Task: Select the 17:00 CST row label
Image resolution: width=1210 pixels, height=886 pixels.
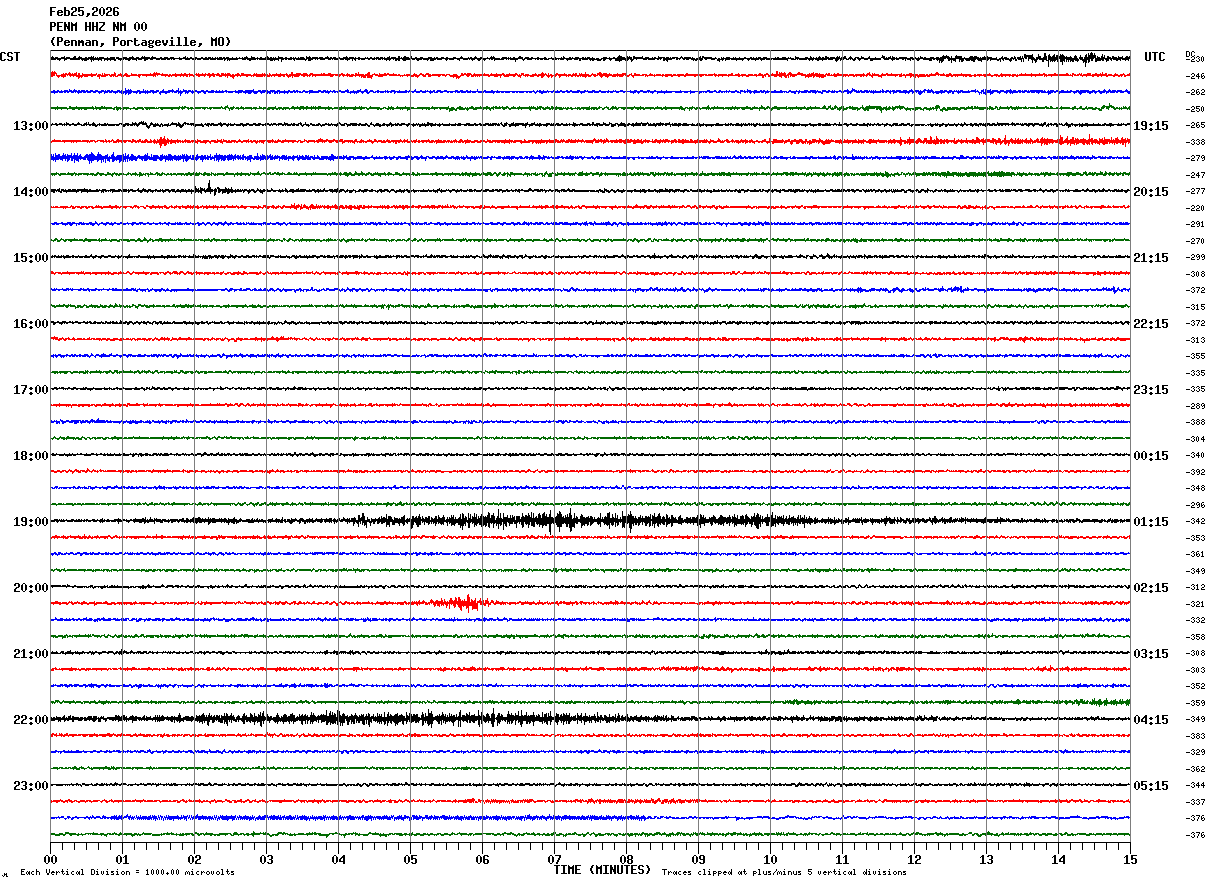Action: [x=30, y=390]
